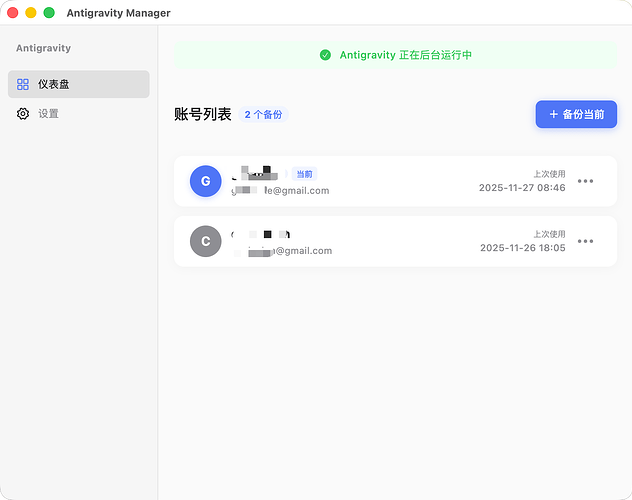Click the 2025-11-27 08:46 last used time
The height and width of the screenshot is (500, 632).
click(x=522, y=188)
